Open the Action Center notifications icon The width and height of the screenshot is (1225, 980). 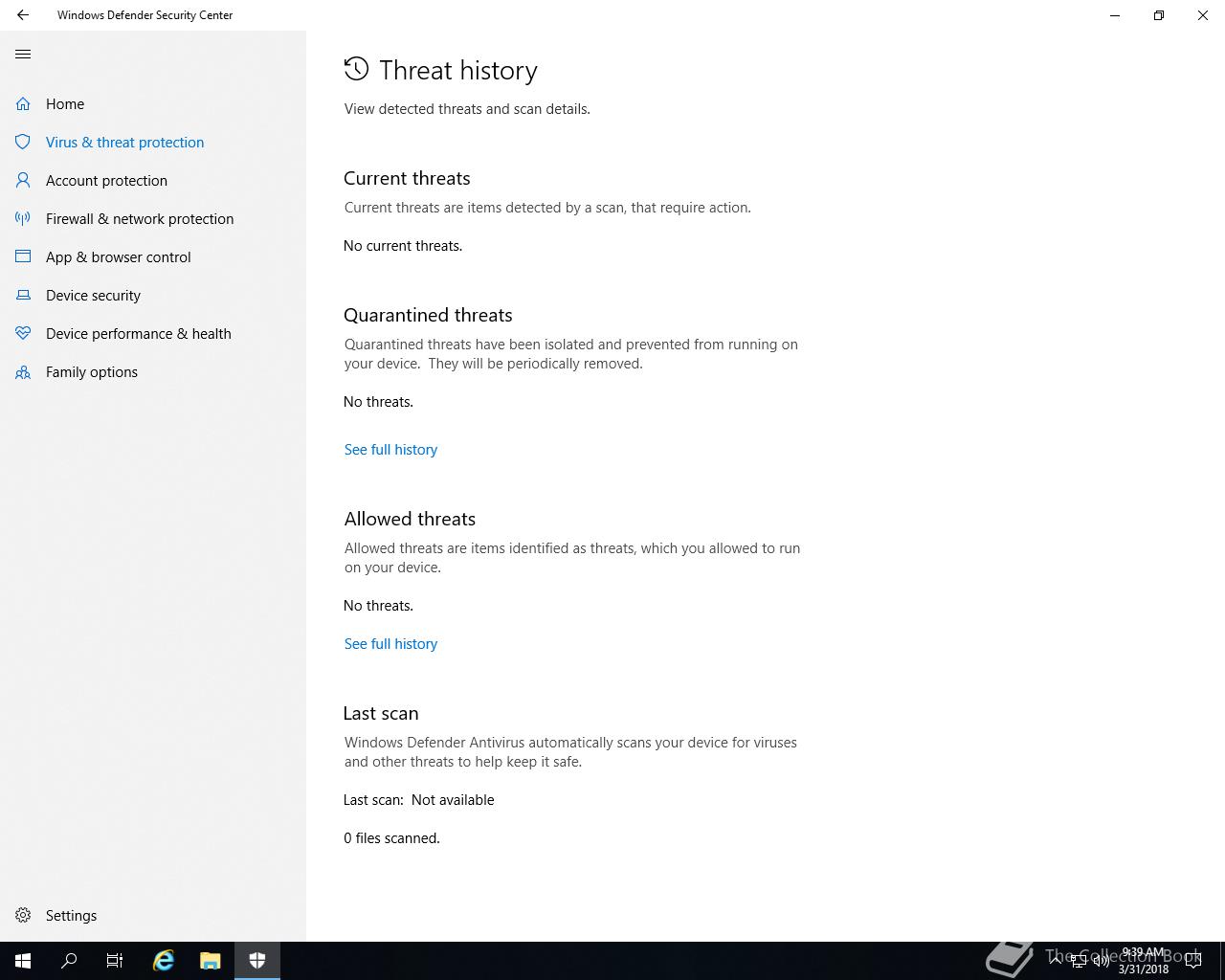click(1193, 961)
